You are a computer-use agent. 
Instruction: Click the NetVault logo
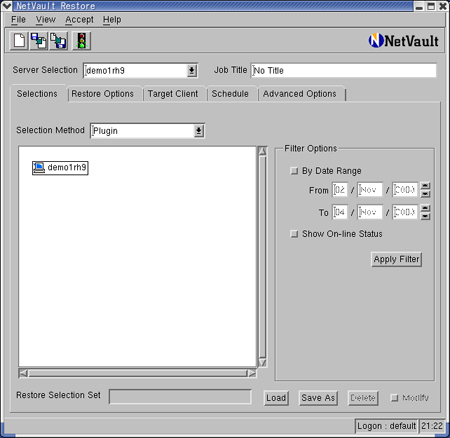pyautogui.click(x=404, y=41)
